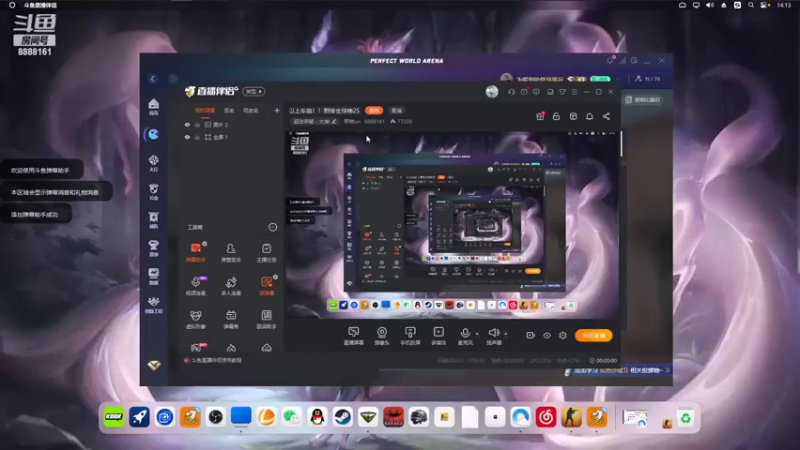800x450 pixels.
Task: Click the Pac-Man icon in Arena sidebar
Action: point(153,134)
